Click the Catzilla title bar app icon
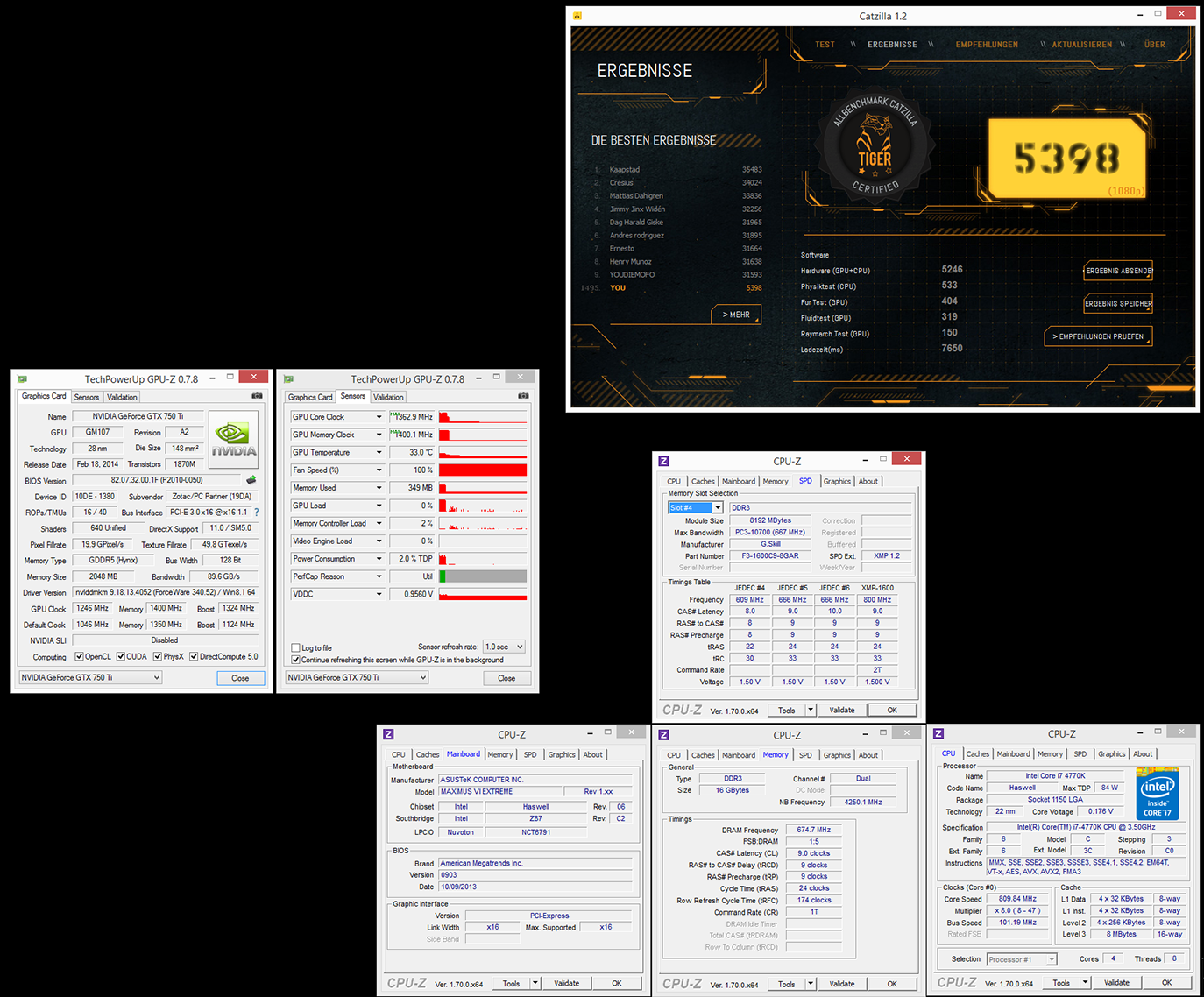 (577, 16)
